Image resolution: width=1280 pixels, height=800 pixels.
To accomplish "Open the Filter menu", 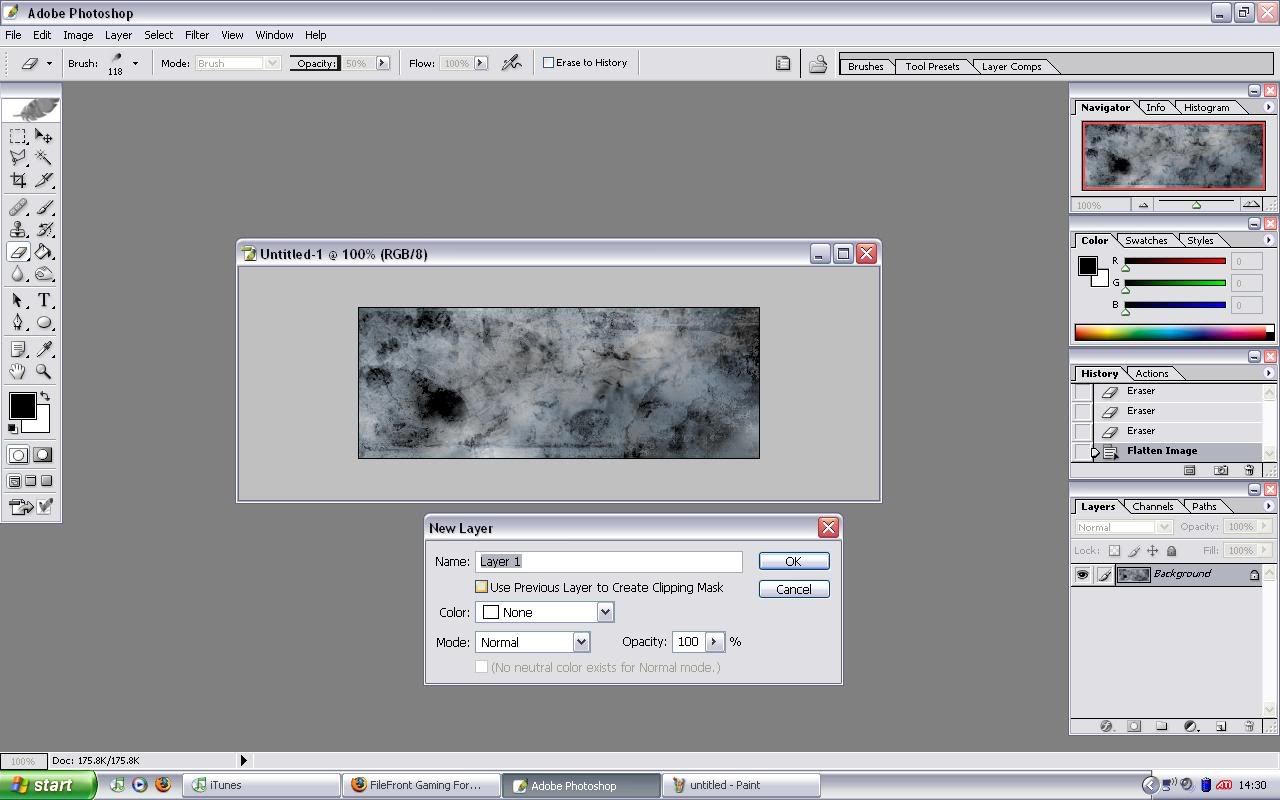I will point(196,35).
